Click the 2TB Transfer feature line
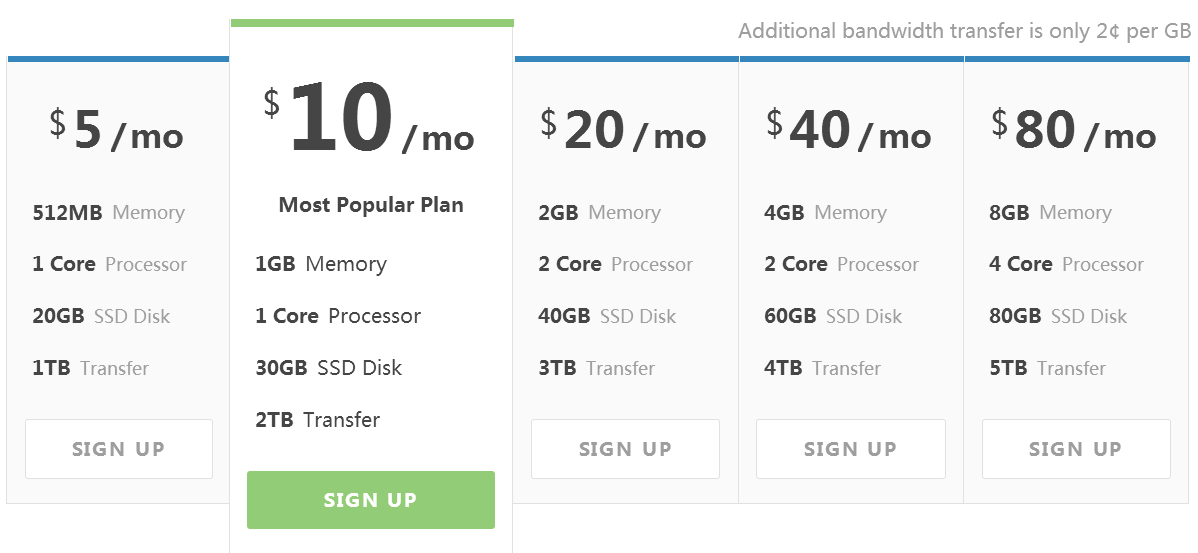The width and height of the screenshot is (1198, 553). [318, 419]
